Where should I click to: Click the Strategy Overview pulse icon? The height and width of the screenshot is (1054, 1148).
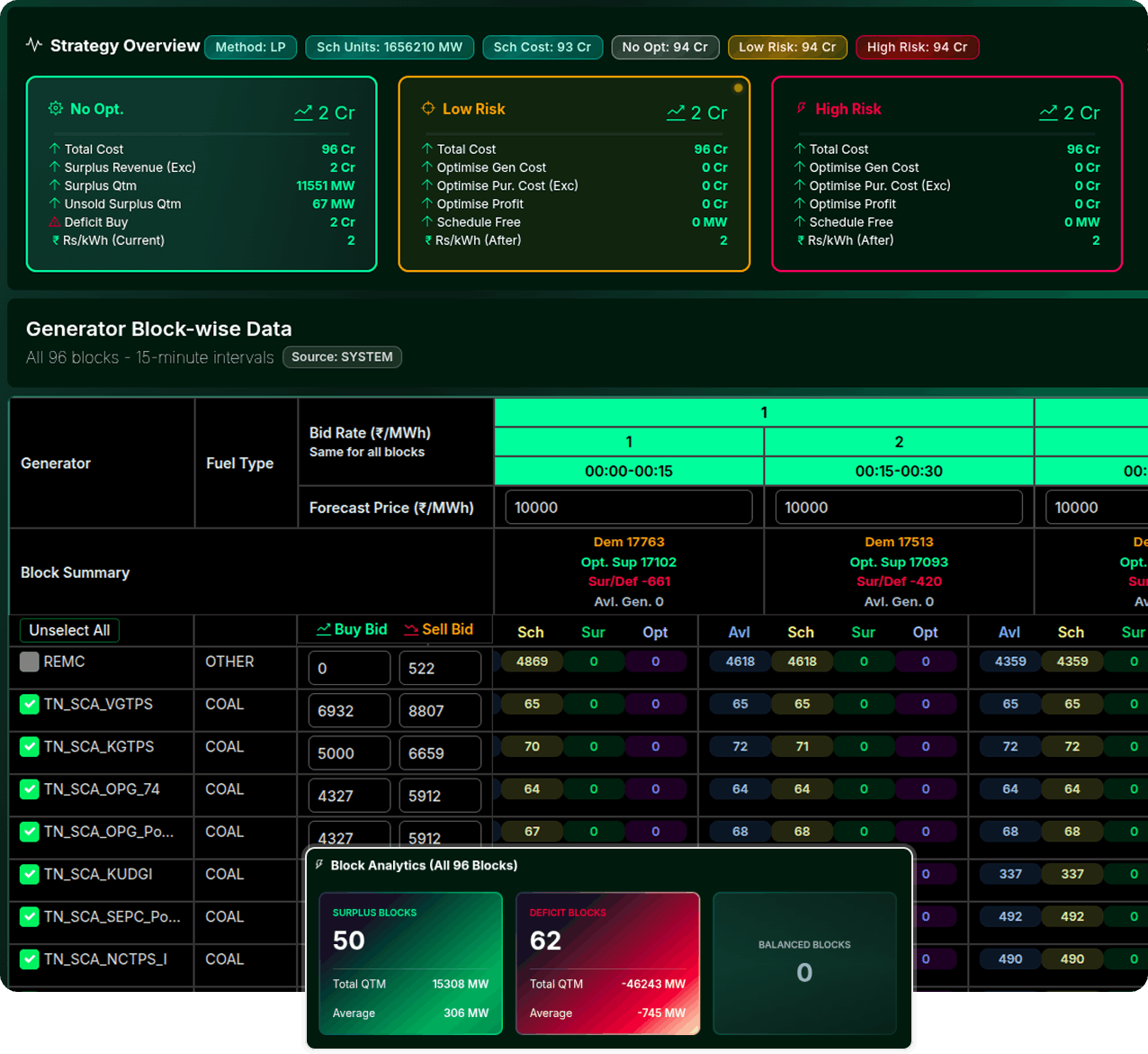pos(34,44)
